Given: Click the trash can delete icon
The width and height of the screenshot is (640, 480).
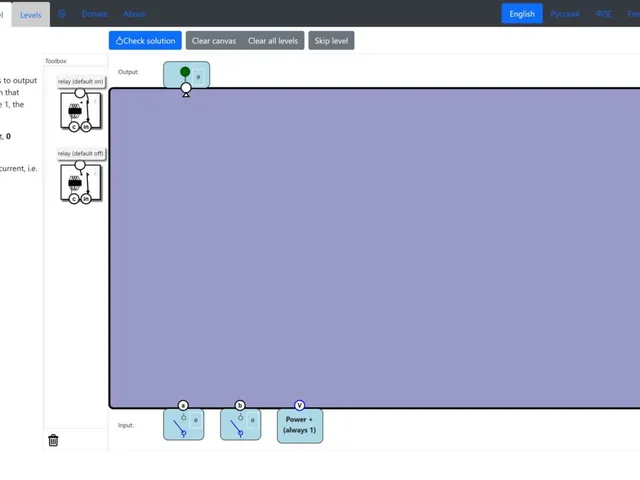Looking at the screenshot, I should (53, 440).
